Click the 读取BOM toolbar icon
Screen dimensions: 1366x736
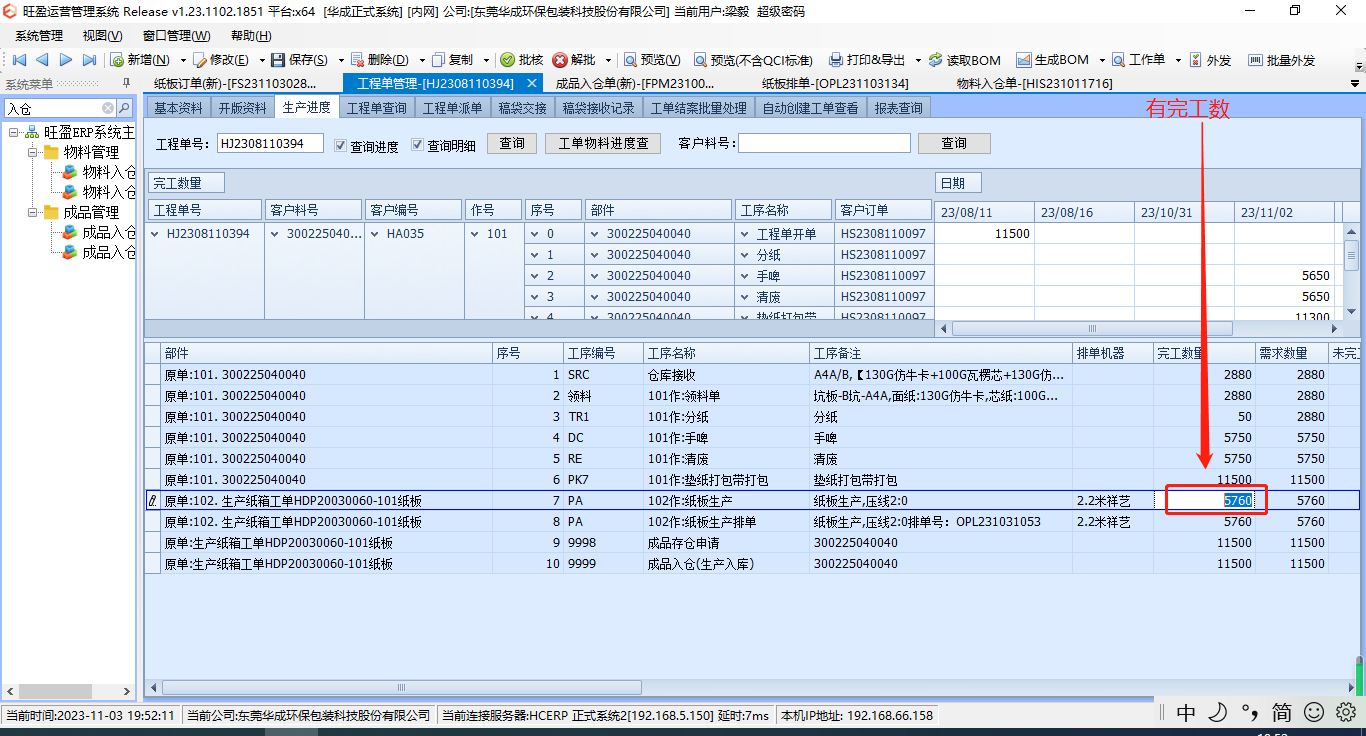click(935, 60)
